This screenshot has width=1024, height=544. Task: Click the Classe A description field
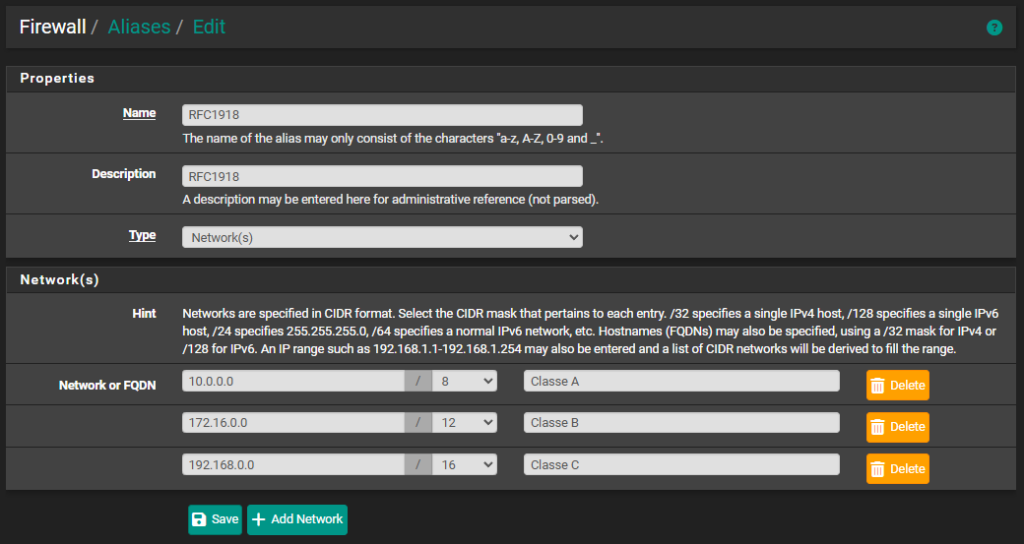tap(681, 381)
